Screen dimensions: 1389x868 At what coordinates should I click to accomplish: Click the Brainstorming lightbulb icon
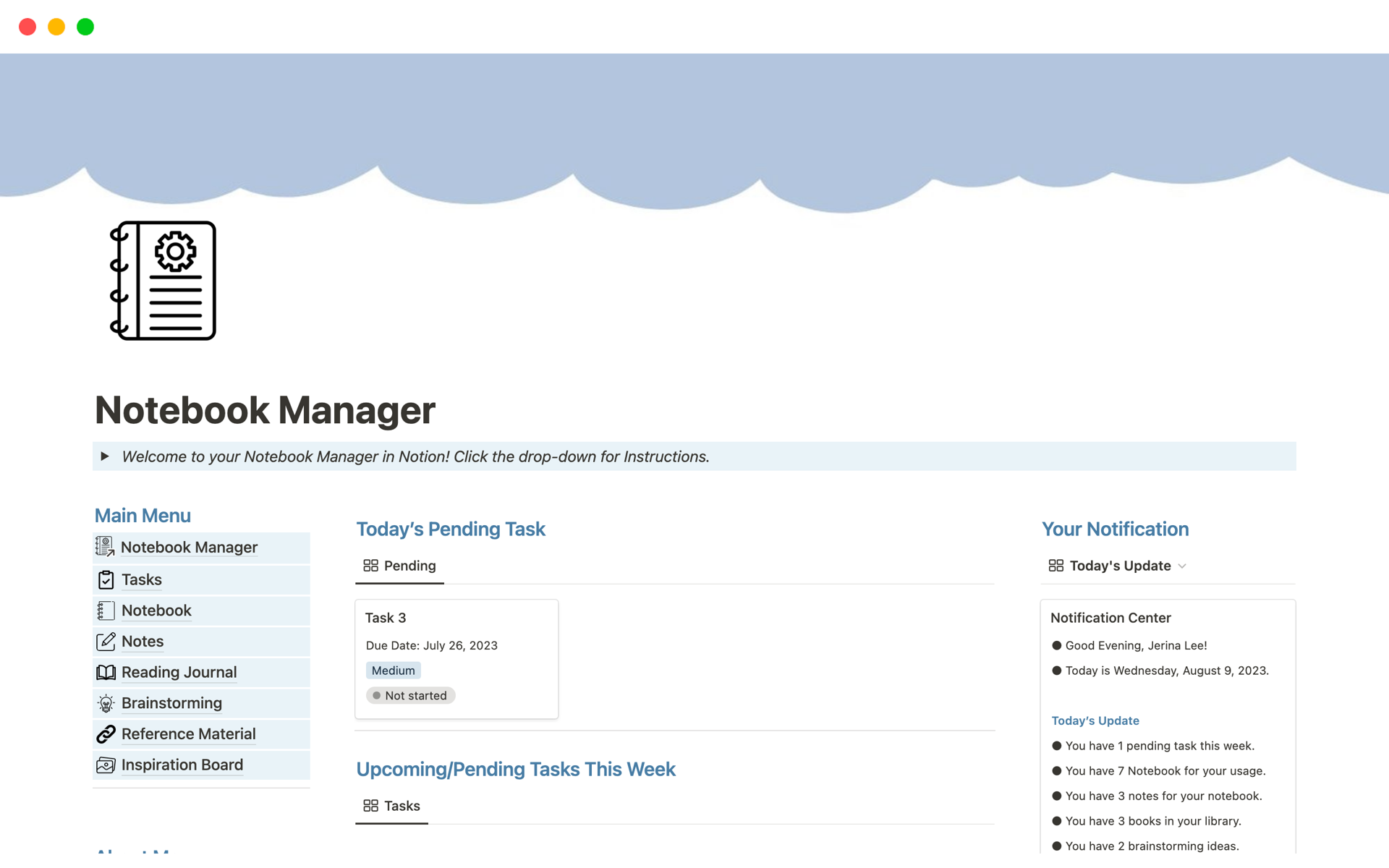[106, 703]
